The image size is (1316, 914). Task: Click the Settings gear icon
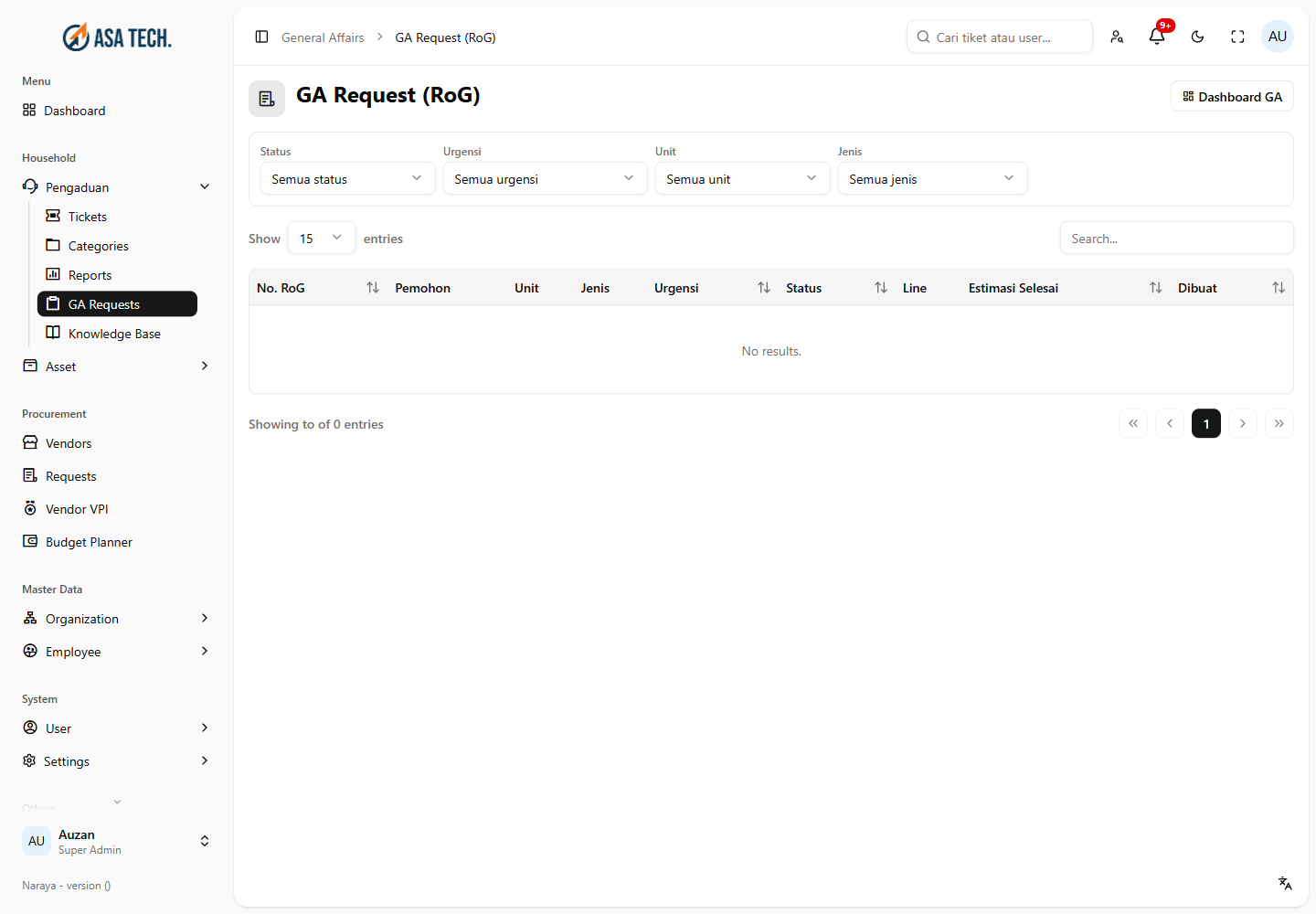(29, 760)
